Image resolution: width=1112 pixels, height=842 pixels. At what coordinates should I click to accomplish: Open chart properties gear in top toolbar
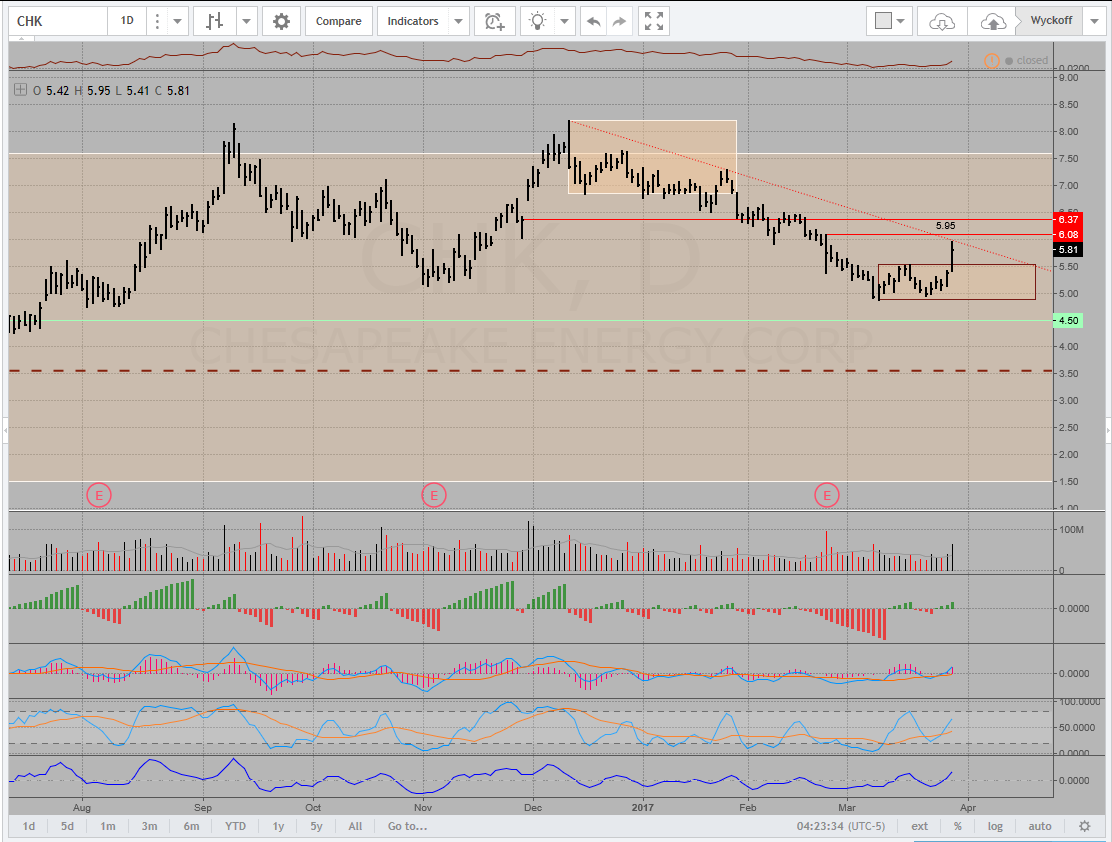click(x=282, y=21)
